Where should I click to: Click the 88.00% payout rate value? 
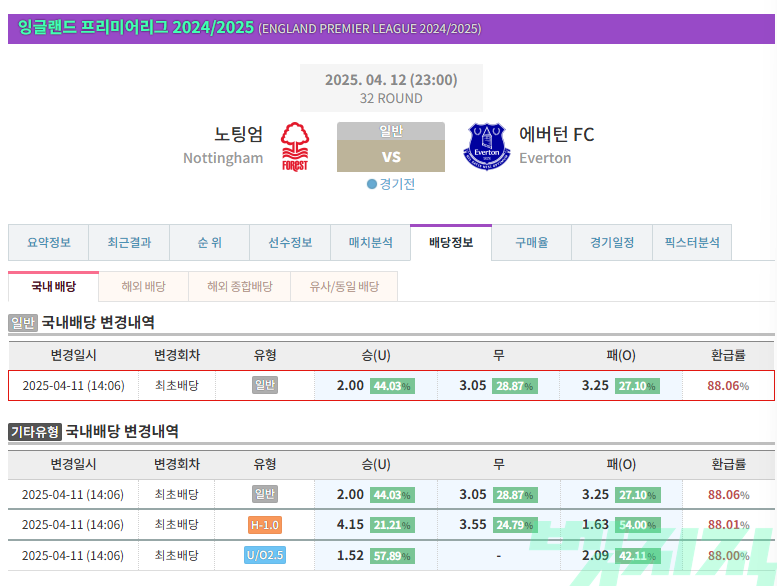tap(728, 556)
